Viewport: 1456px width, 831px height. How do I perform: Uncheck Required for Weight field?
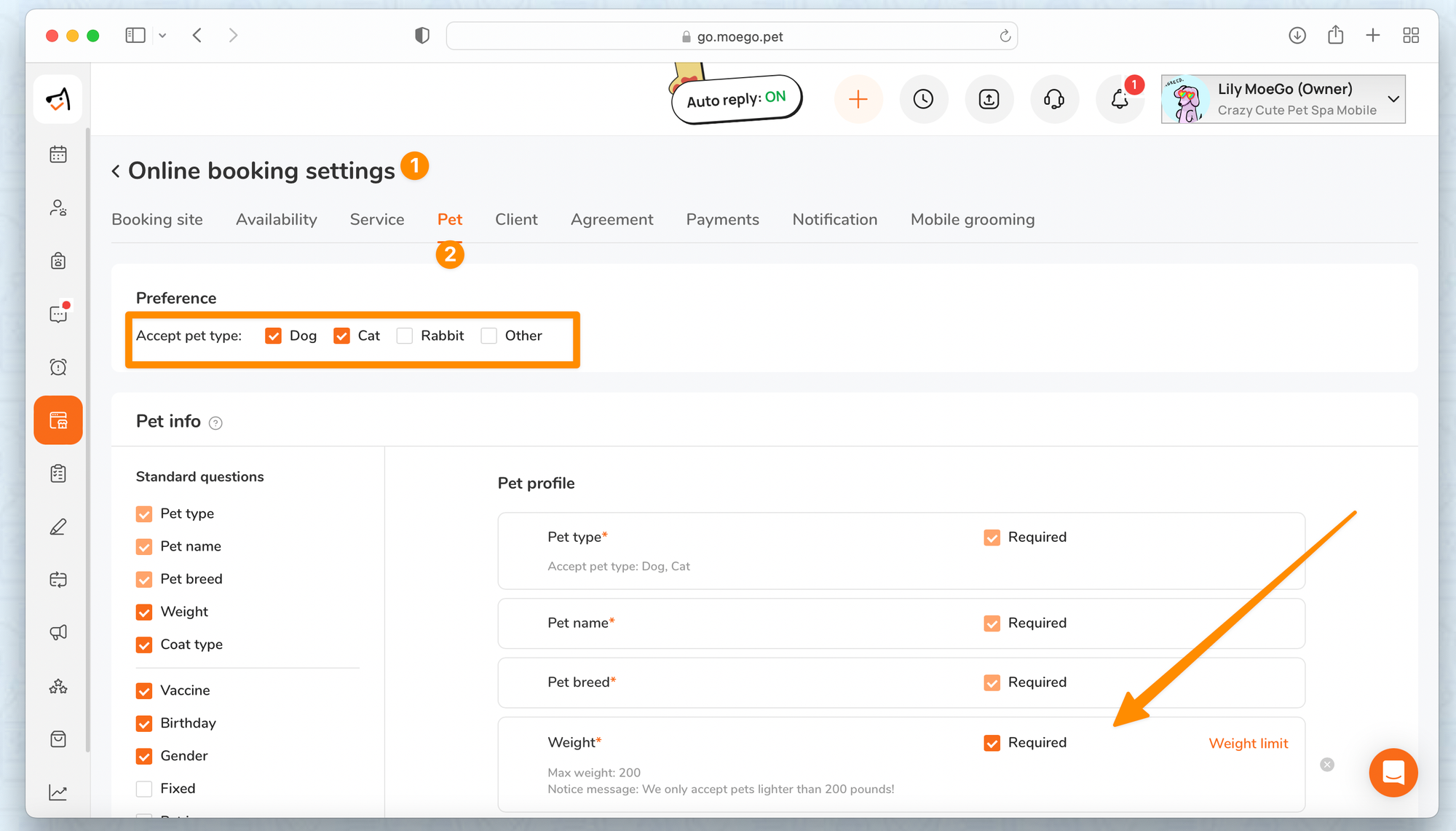pyautogui.click(x=992, y=743)
